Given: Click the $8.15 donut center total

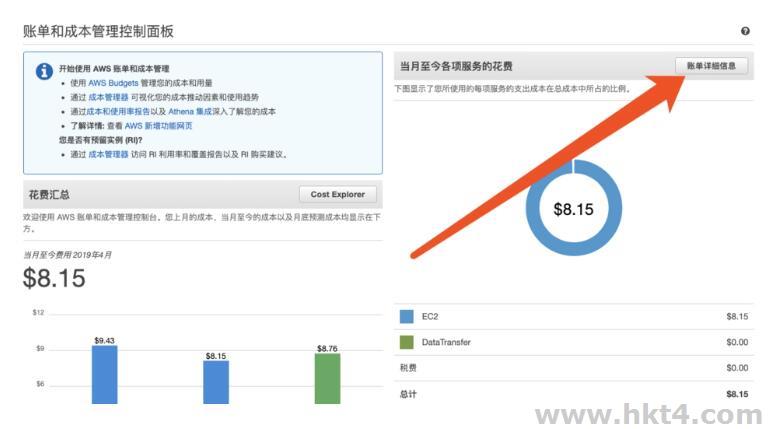Looking at the screenshot, I should point(573,209).
